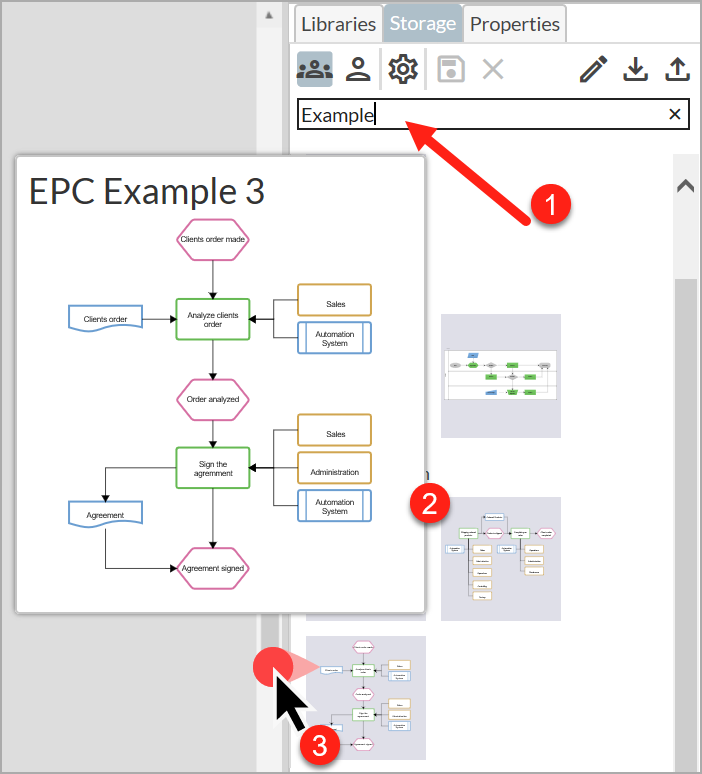Clear the search text with the x button
The image size is (702, 774).
[x=675, y=114]
